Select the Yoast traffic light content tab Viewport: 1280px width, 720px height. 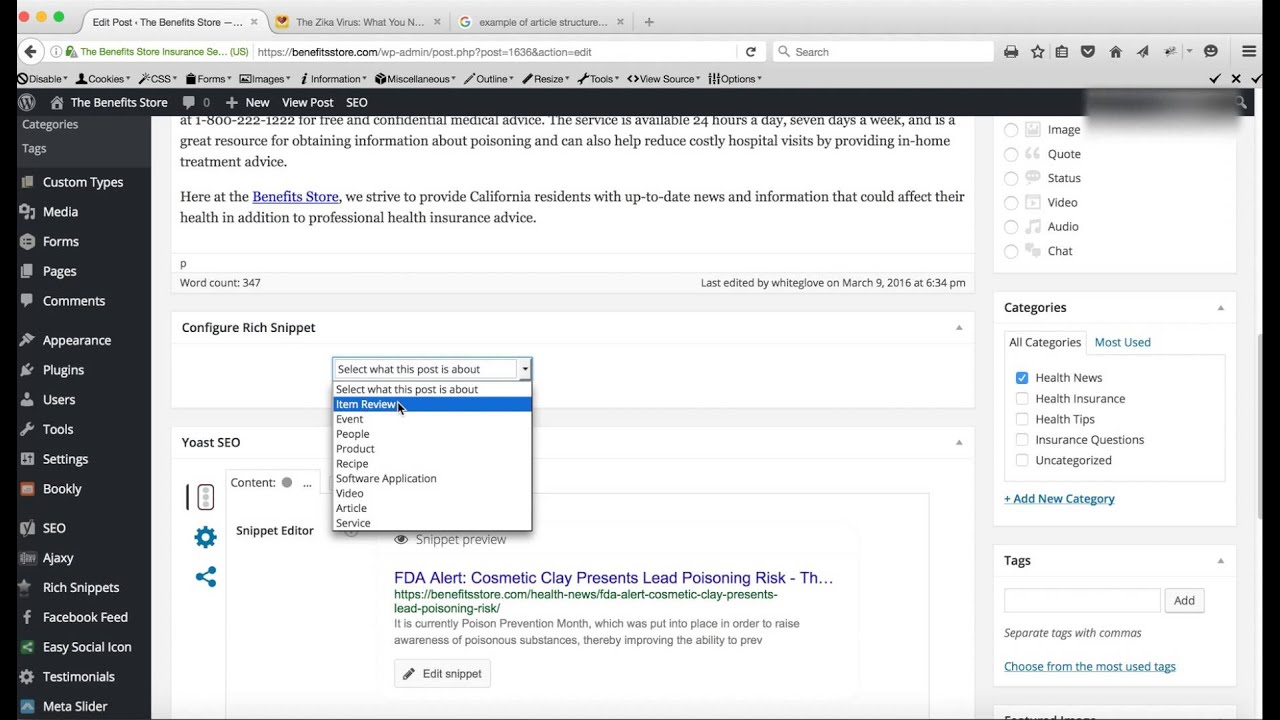pos(205,497)
